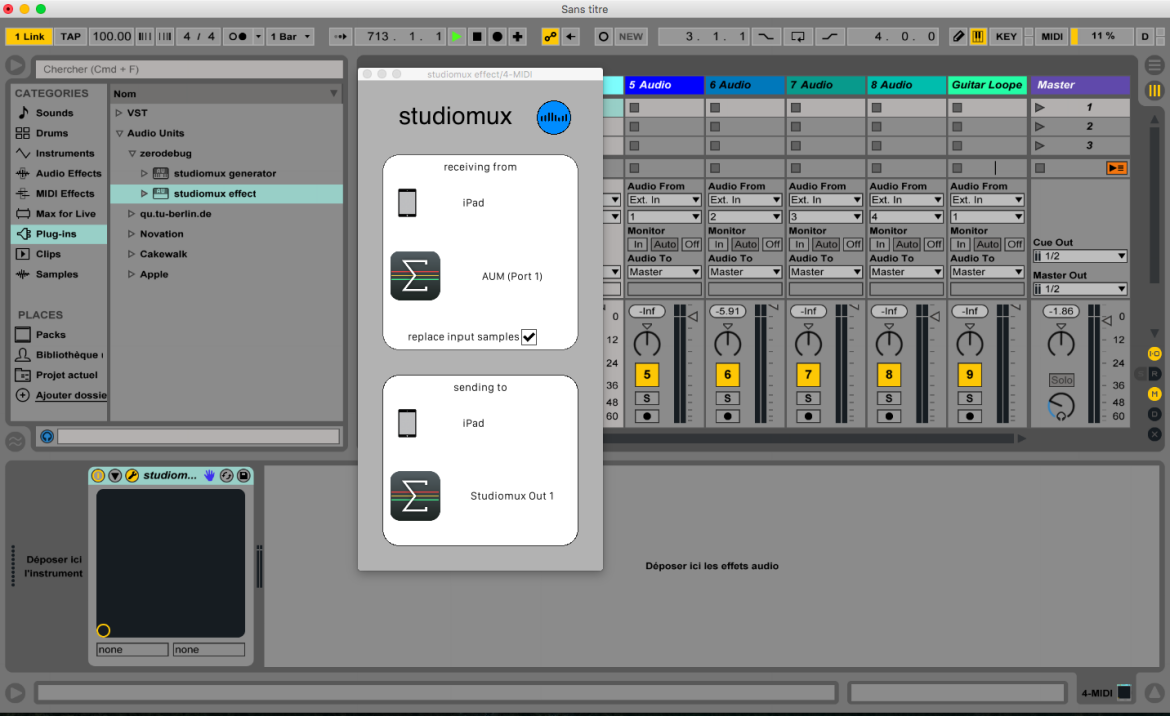Screen dimensions: 1170x716
Task: Click the MIDI Arrangement Overdub plus button
Action: coord(517,37)
